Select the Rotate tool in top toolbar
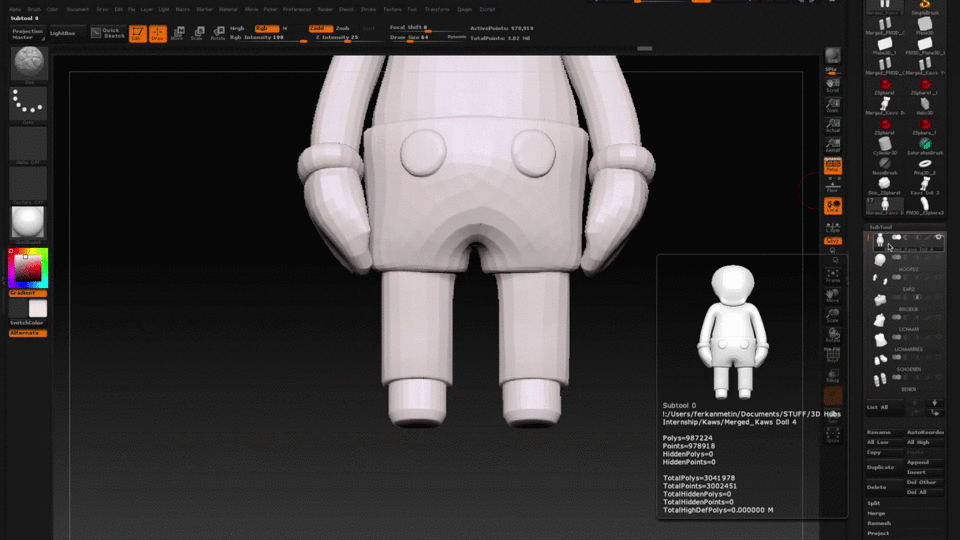Image resolution: width=960 pixels, height=540 pixels. point(217,34)
